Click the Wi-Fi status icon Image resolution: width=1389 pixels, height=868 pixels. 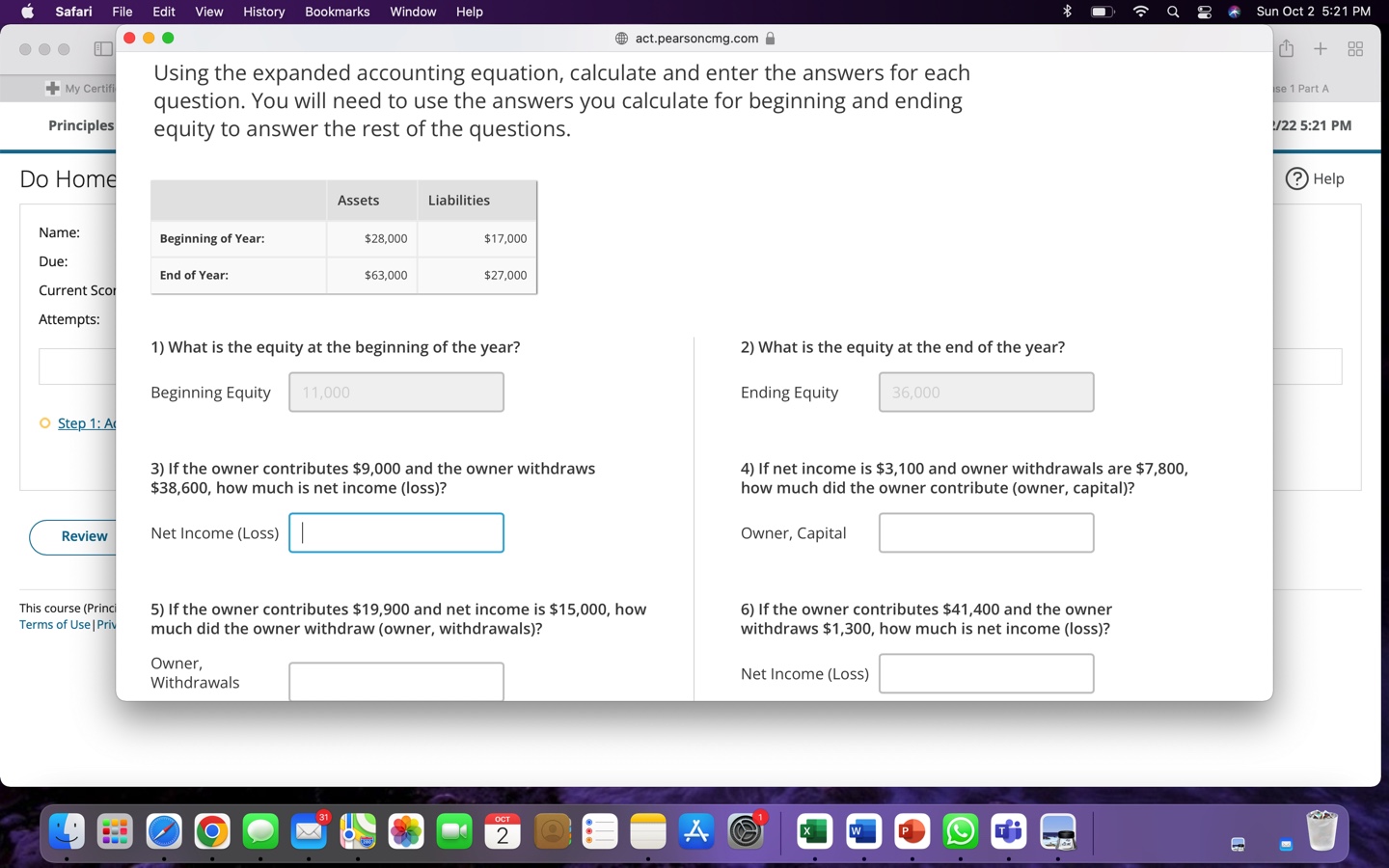tap(1139, 12)
